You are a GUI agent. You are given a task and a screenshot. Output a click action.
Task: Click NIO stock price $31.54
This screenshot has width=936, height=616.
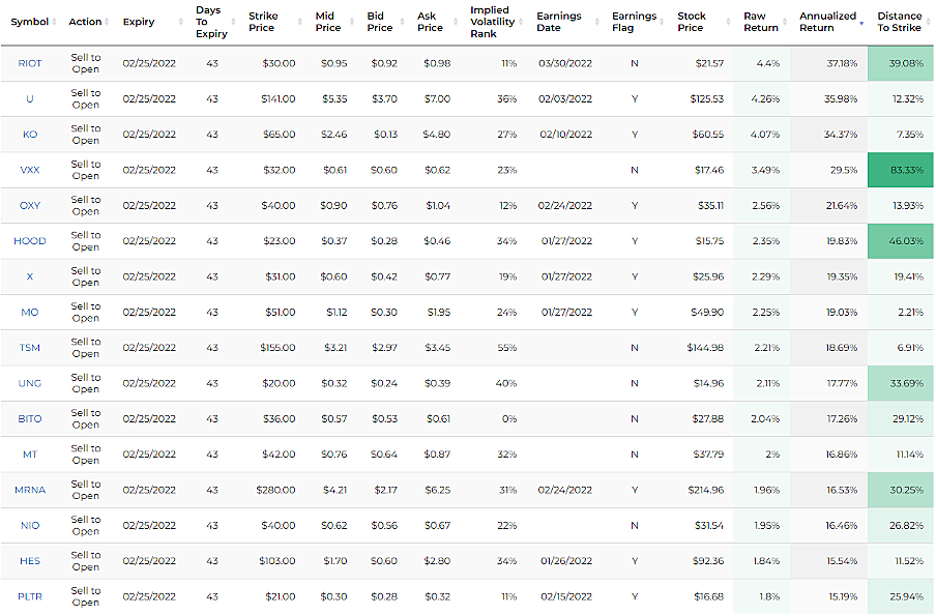pos(709,525)
